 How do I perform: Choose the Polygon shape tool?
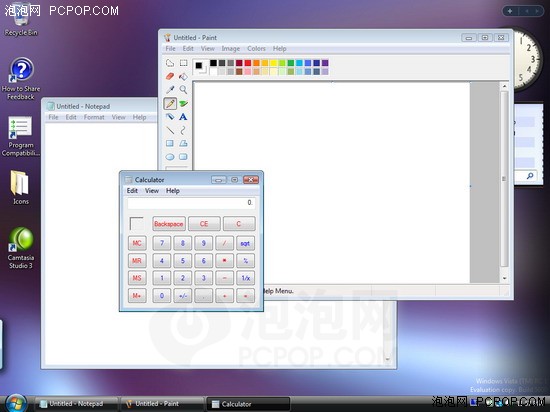pos(183,143)
